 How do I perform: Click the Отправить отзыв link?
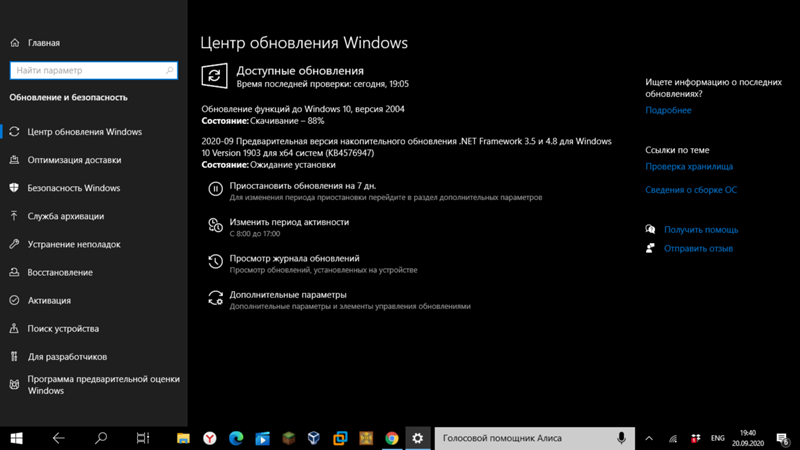pyautogui.click(x=698, y=248)
